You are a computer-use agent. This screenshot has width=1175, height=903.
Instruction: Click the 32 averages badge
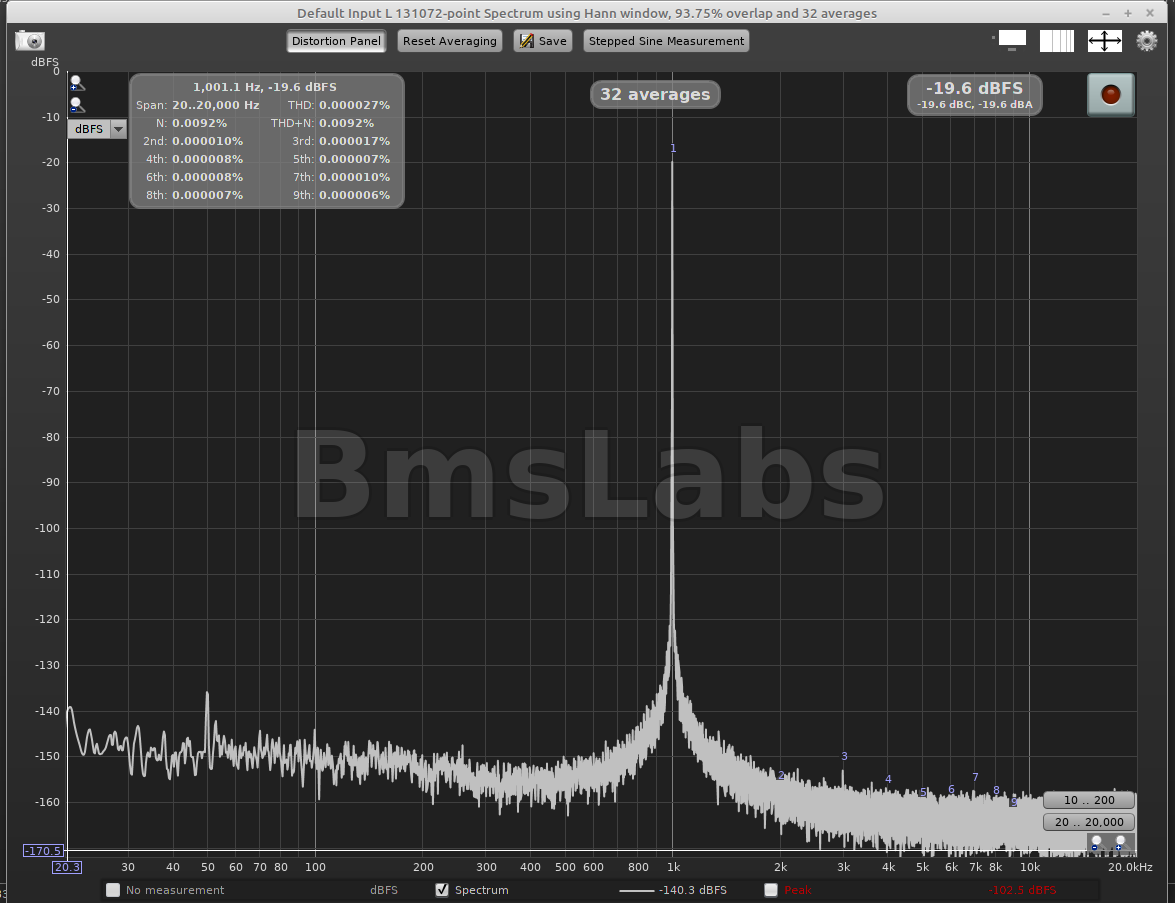tap(655, 94)
